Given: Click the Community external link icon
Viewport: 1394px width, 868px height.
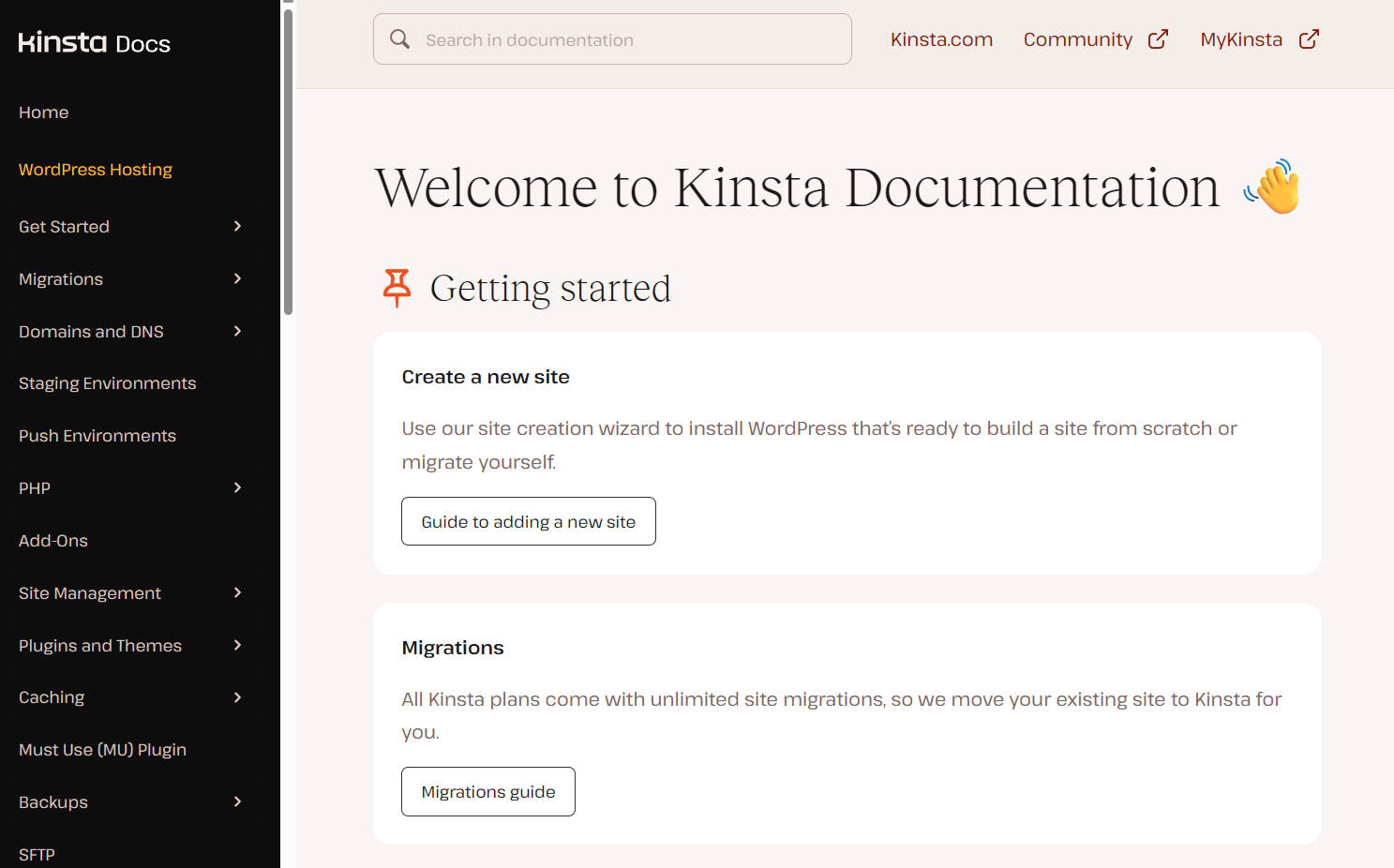Looking at the screenshot, I should [1158, 39].
